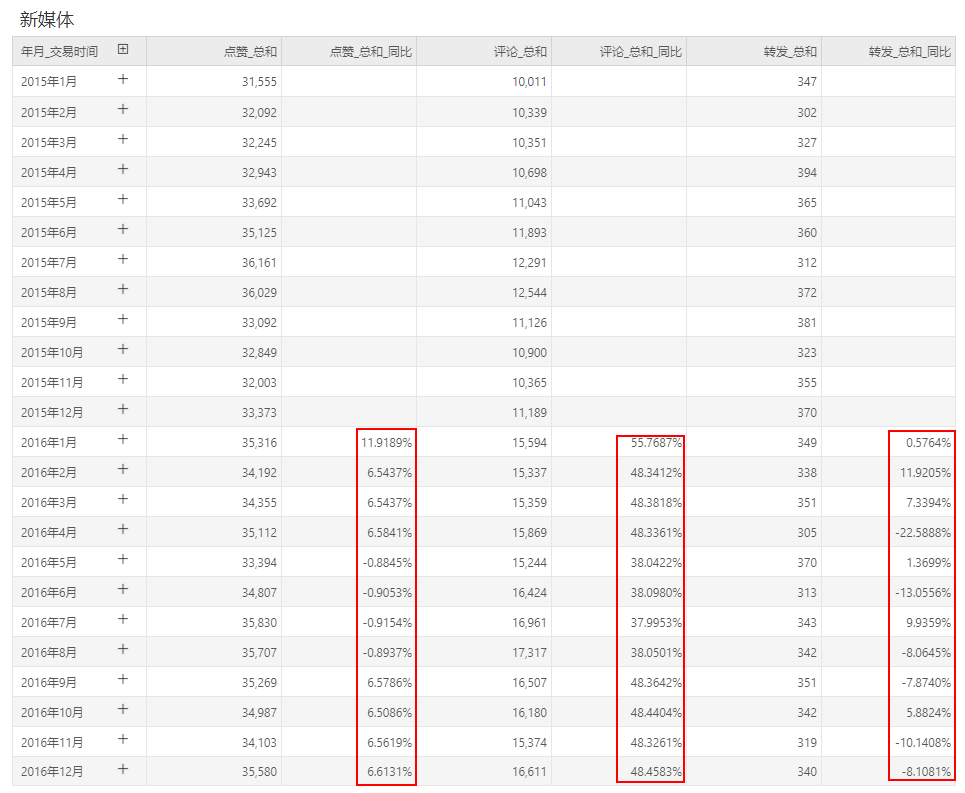This screenshot has height=793, width=965.
Task: Expand the 2015年3月 row
Action: point(123,139)
